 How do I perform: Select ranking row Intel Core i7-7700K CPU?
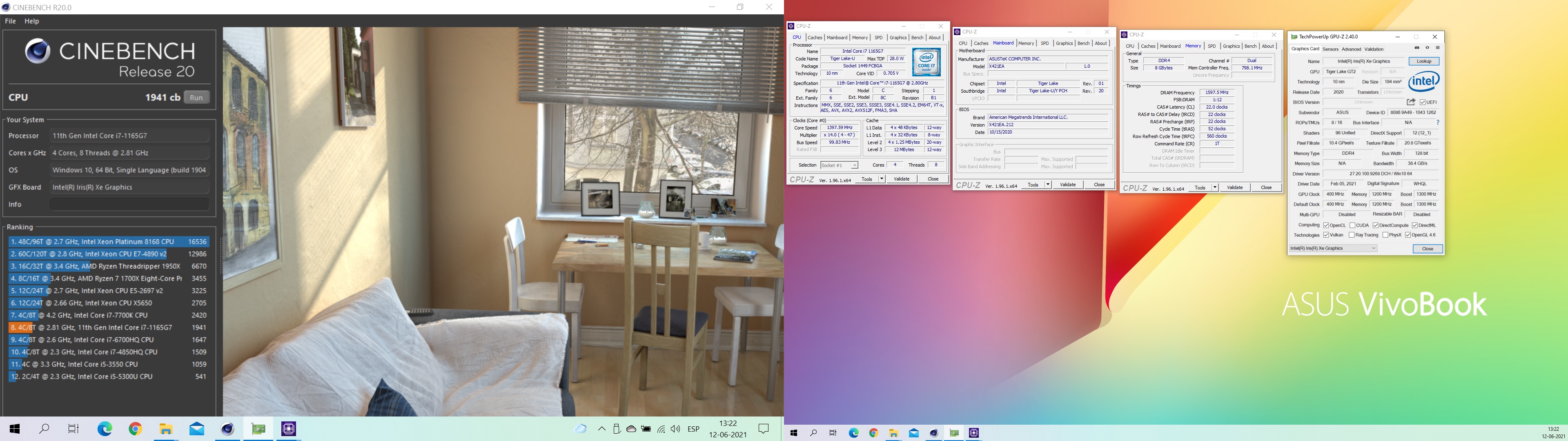coord(109,315)
